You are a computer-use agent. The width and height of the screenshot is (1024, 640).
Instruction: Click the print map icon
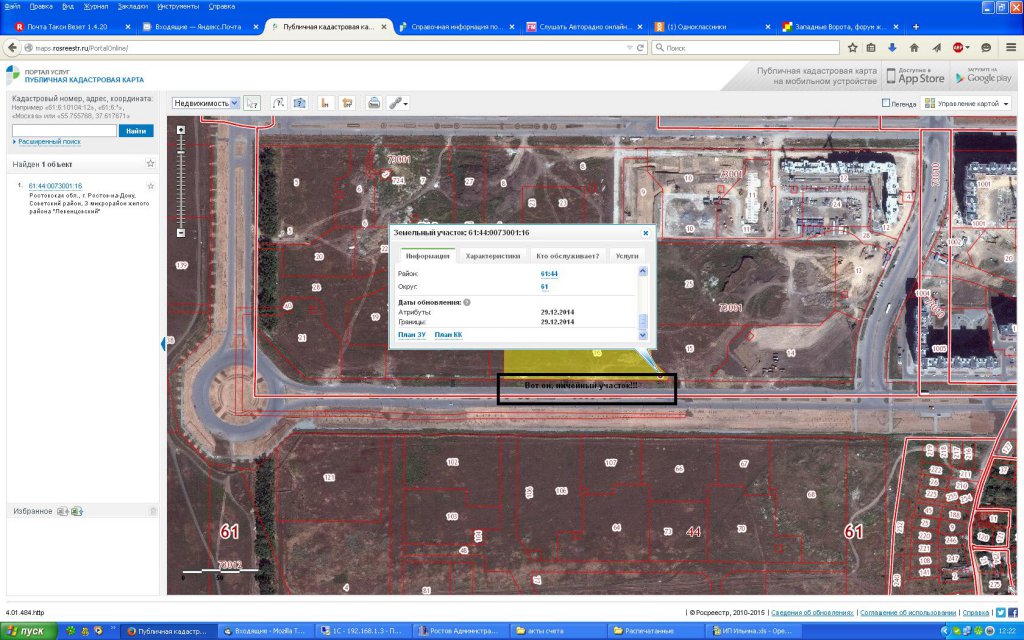(x=374, y=103)
